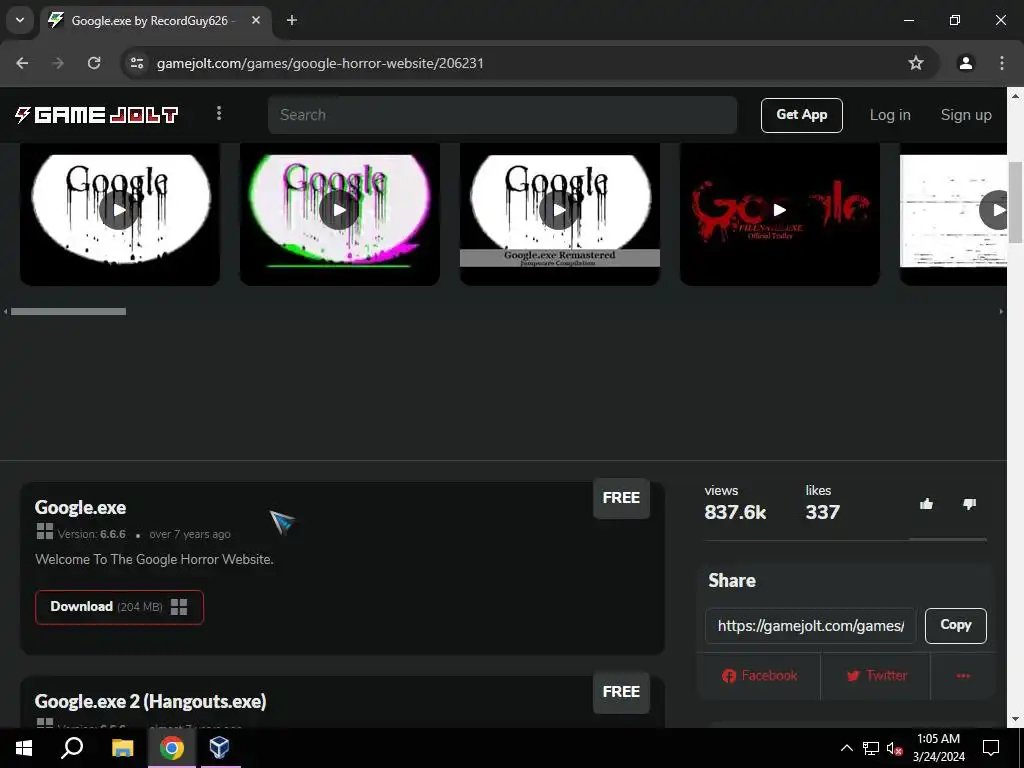The width and height of the screenshot is (1024, 768).
Task: Click the thumbs up like icon
Action: point(926,504)
